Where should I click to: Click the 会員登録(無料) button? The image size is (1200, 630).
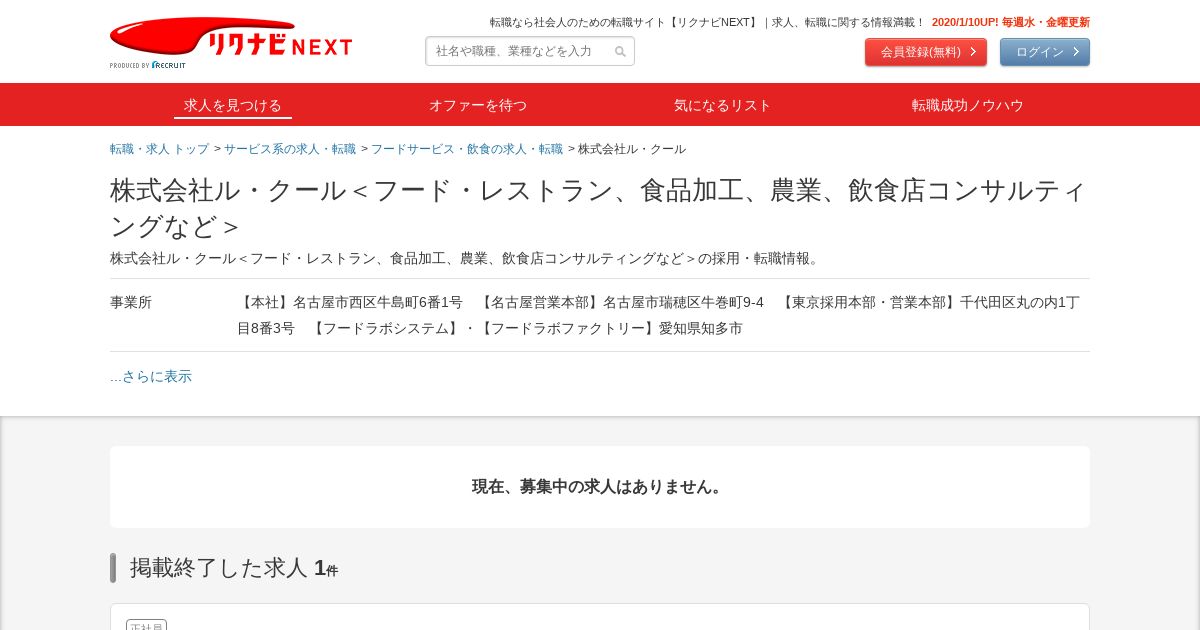[x=926, y=52]
